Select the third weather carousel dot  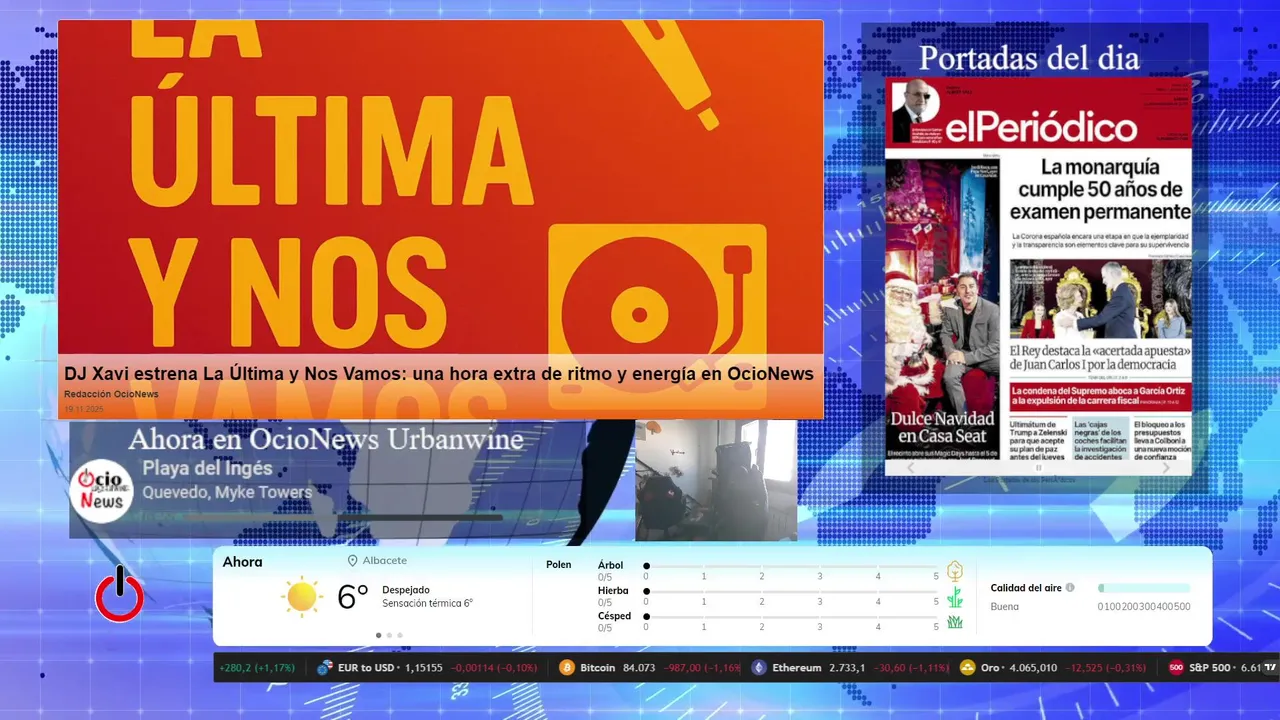[400, 635]
